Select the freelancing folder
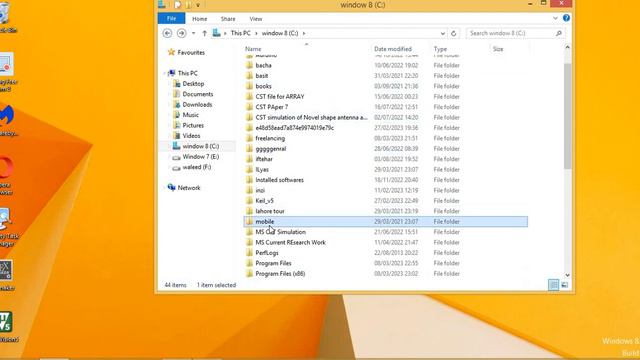The height and width of the screenshot is (360, 640). pyautogui.click(x=270, y=138)
